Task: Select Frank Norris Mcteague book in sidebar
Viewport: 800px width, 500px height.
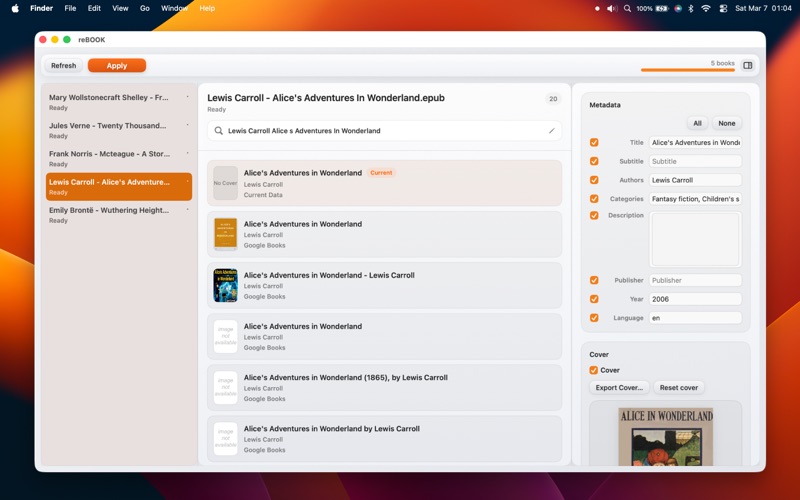Action: [x=119, y=158]
